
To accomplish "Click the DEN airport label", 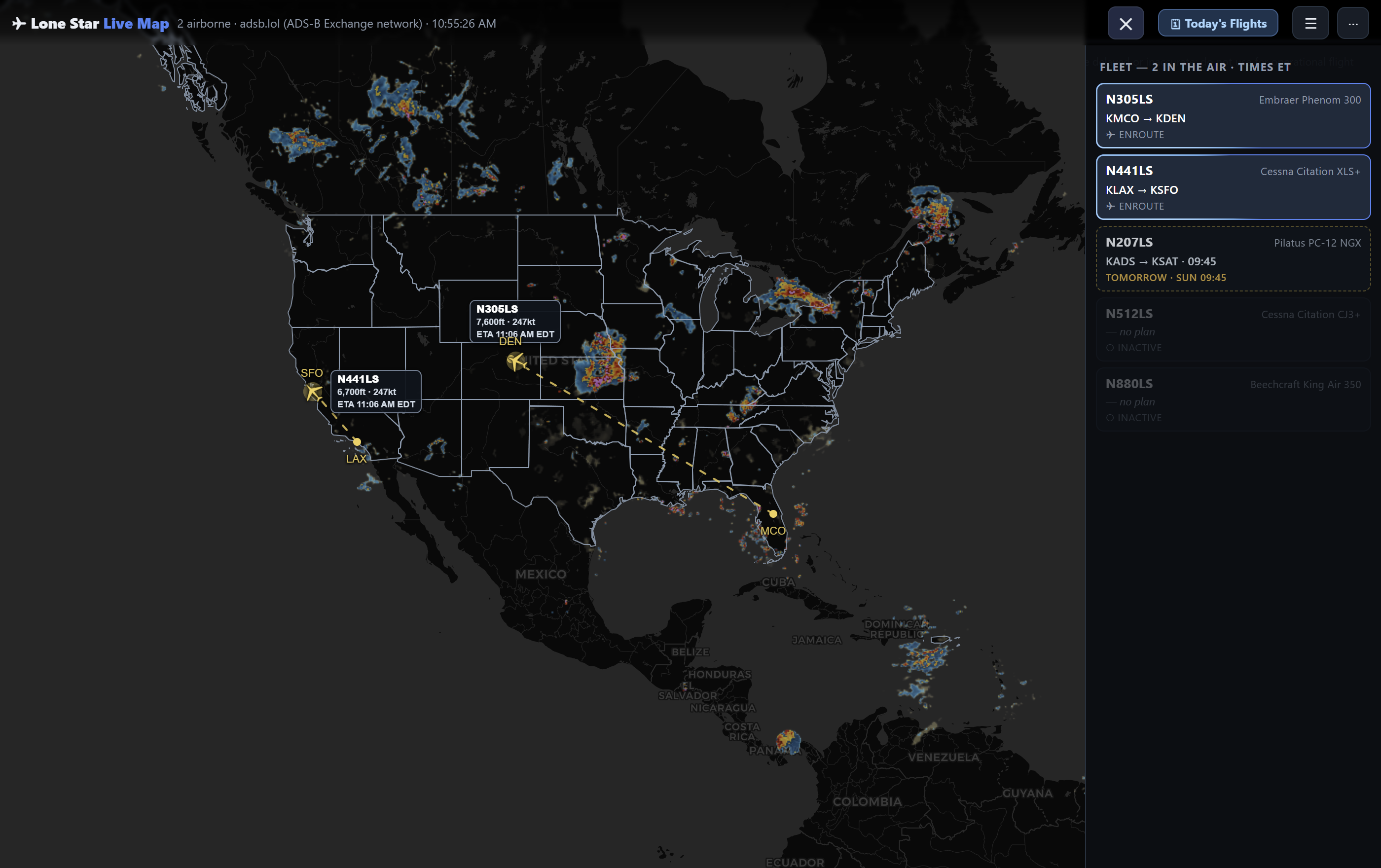I will [x=510, y=342].
